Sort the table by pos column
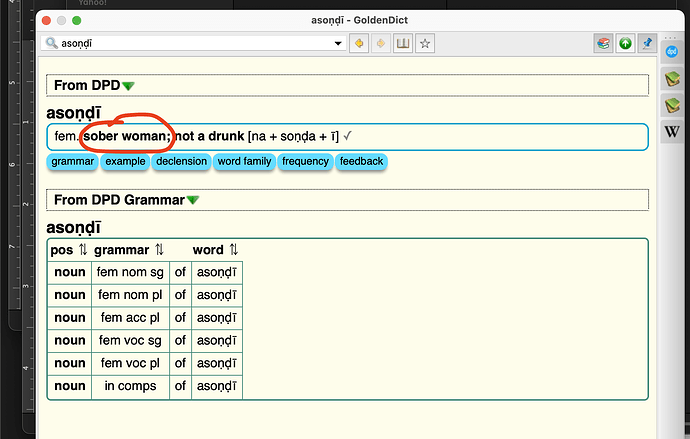Image resolution: width=690 pixels, height=439 pixels. 82,250
